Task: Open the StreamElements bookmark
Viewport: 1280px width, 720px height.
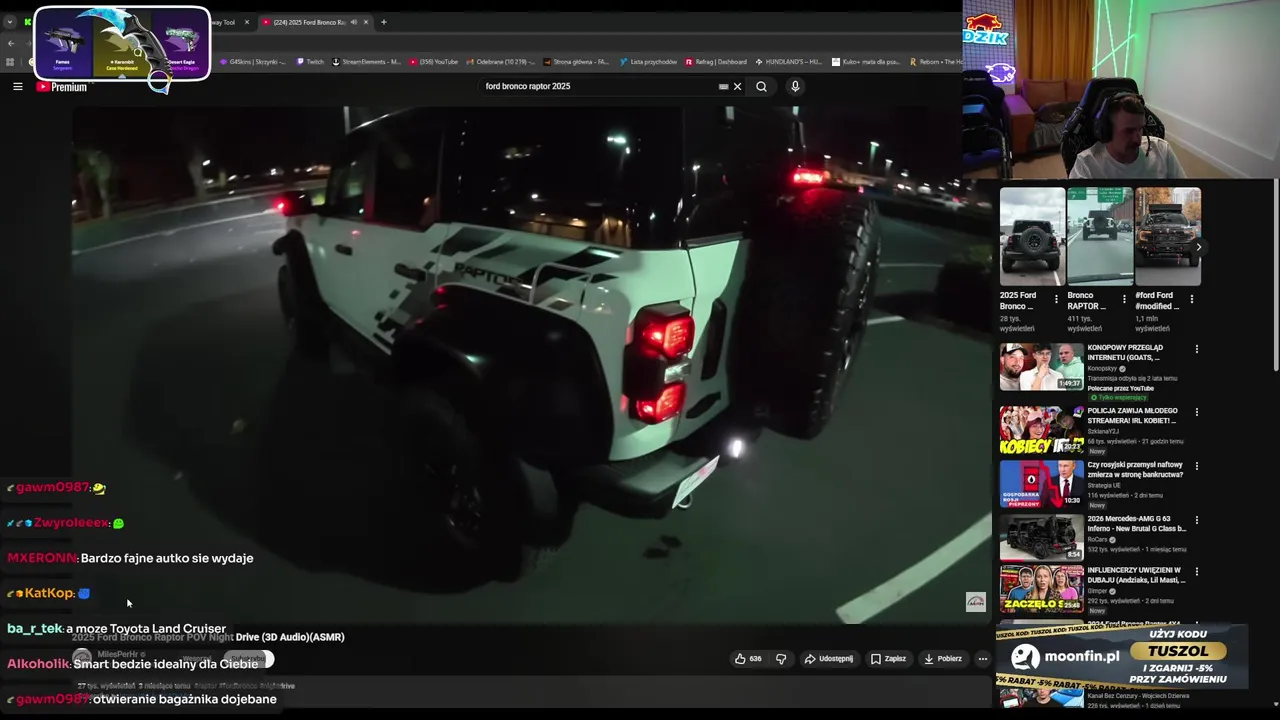Action: click(x=366, y=62)
